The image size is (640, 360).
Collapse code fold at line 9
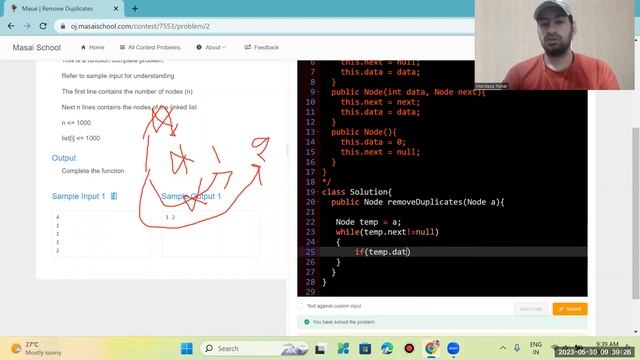(318, 92)
